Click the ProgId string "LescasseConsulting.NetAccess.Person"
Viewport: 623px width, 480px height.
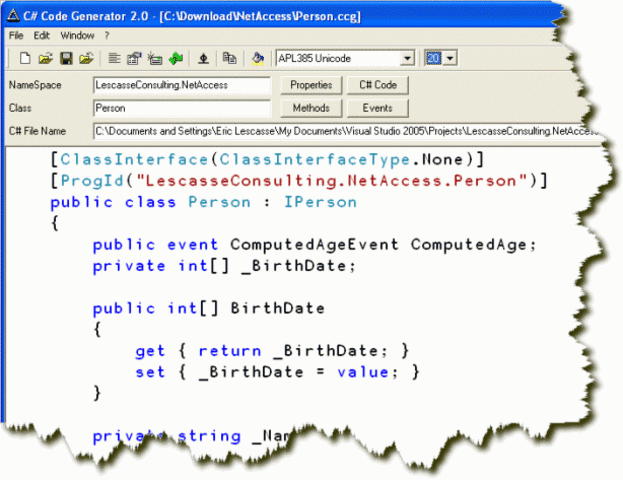[332, 181]
